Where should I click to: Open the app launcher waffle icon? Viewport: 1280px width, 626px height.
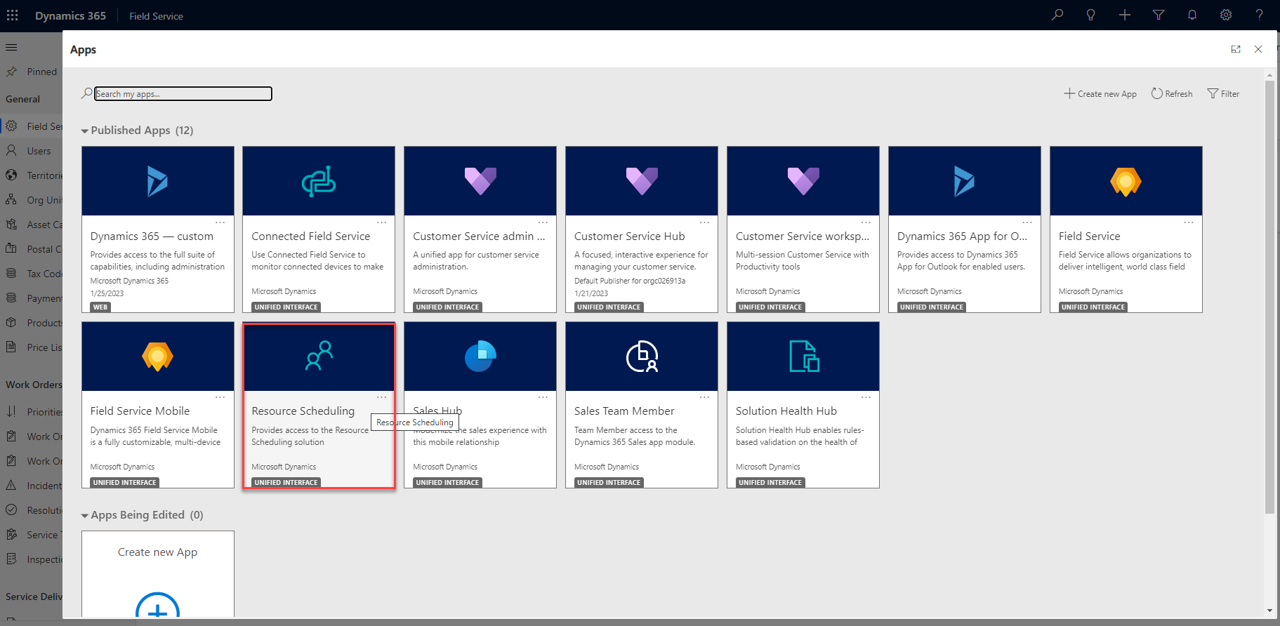(13, 15)
